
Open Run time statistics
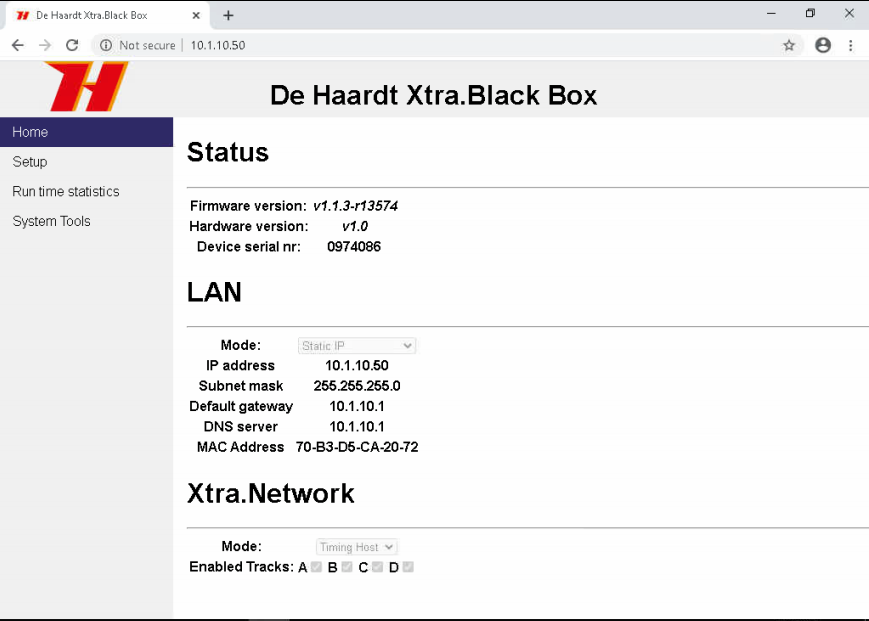pos(86,192)
